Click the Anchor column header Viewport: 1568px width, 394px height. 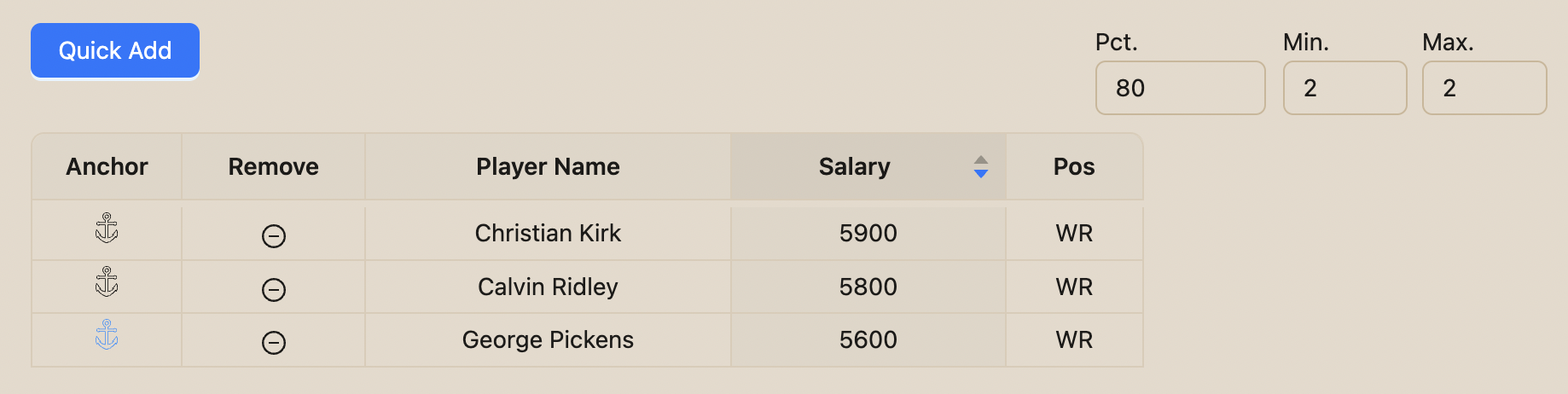(107, 167)
